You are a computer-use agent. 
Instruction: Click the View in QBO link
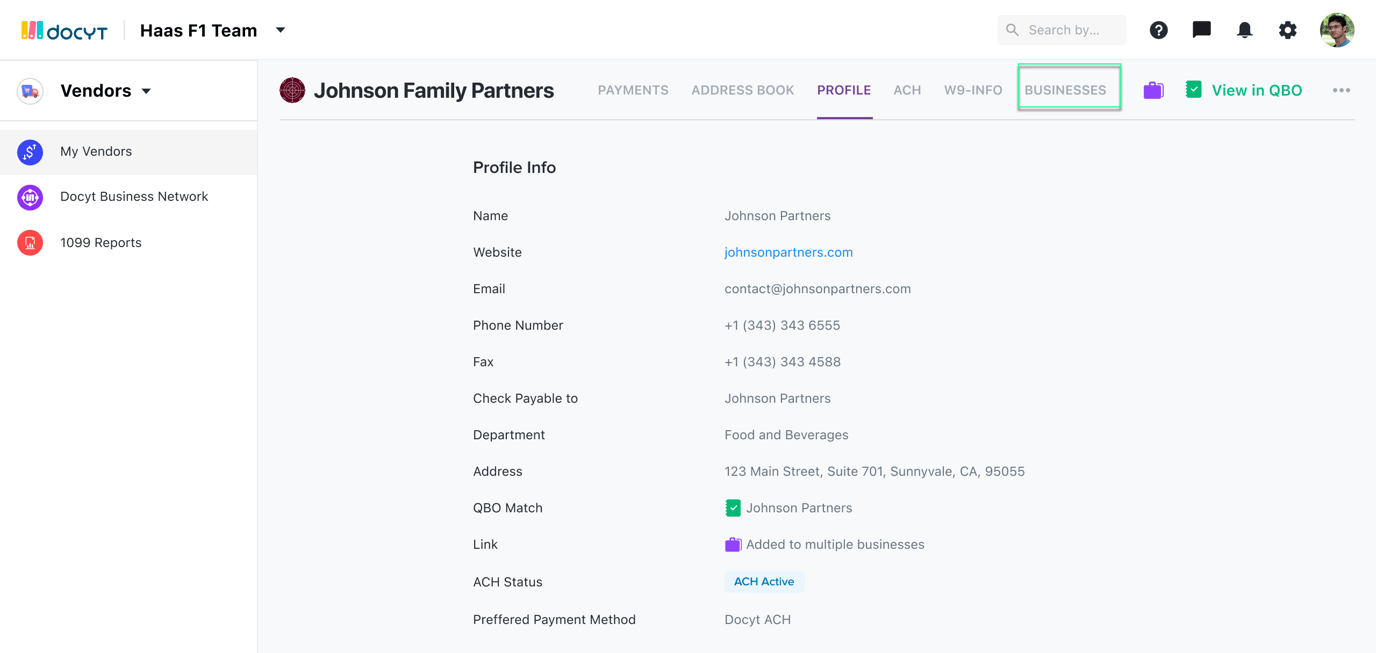point(1257,90)
